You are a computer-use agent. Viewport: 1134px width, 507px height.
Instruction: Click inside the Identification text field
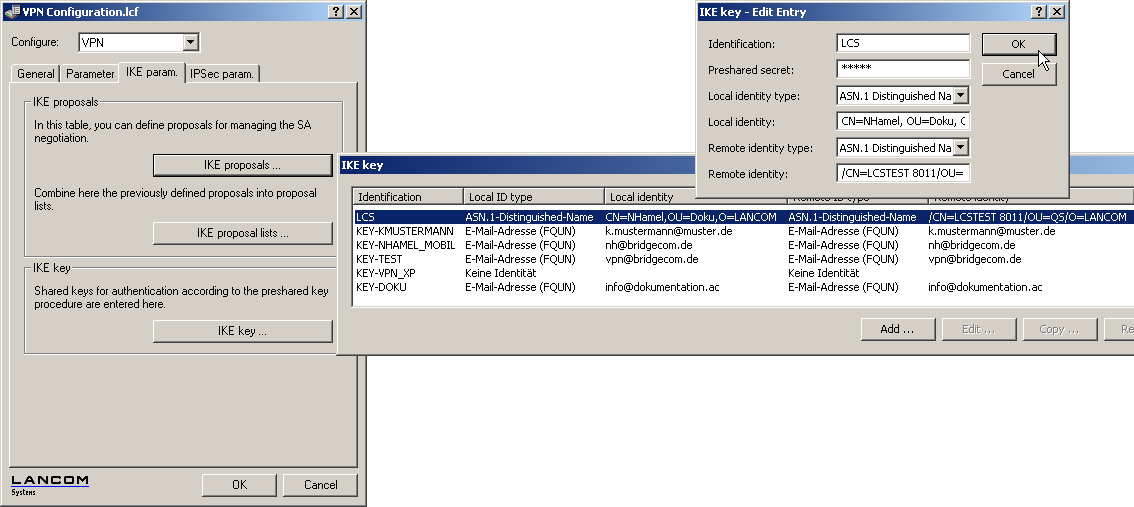click(903, 44)
